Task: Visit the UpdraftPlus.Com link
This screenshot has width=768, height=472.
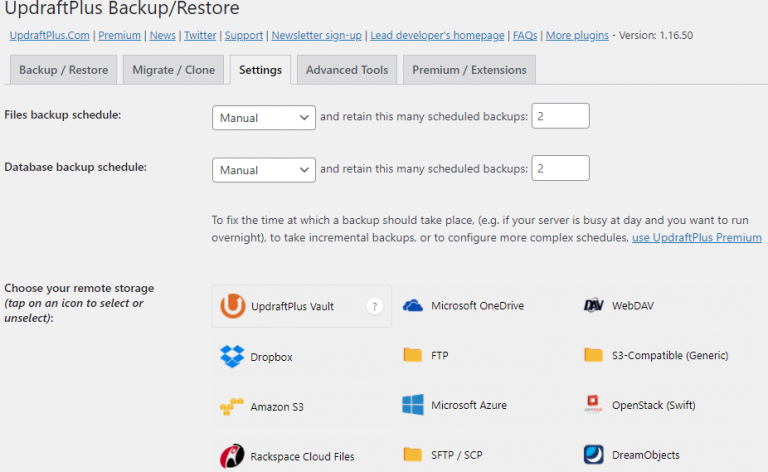Action: 49,35
